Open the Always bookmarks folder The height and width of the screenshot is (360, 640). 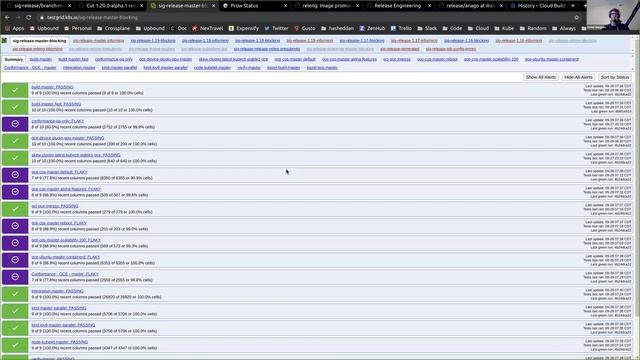pos(564,28)
